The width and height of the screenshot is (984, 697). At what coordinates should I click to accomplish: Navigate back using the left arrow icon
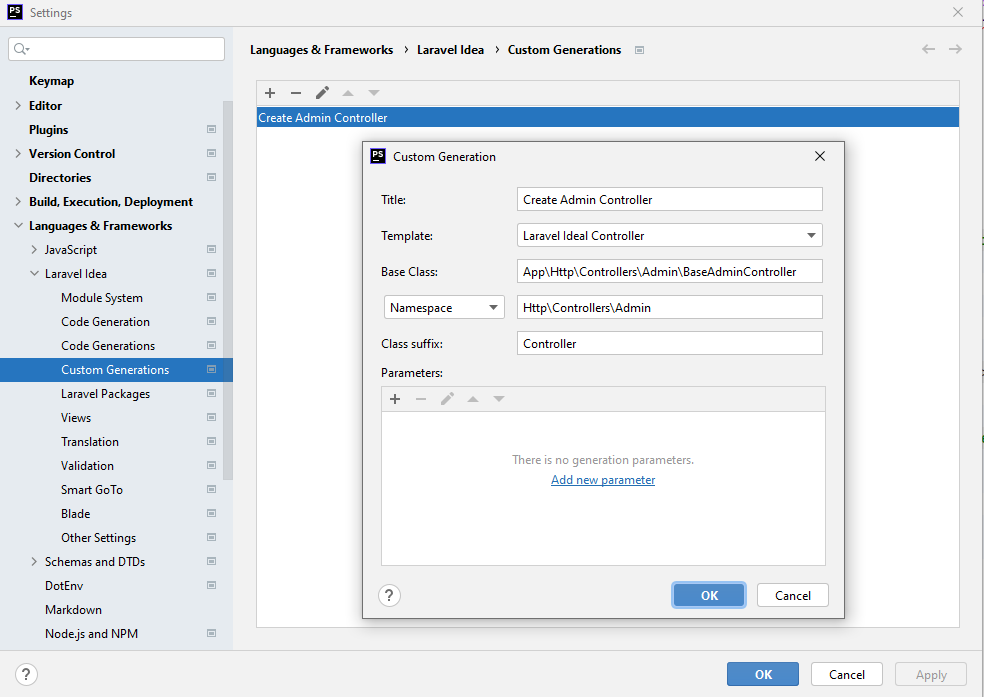[928, 48]
